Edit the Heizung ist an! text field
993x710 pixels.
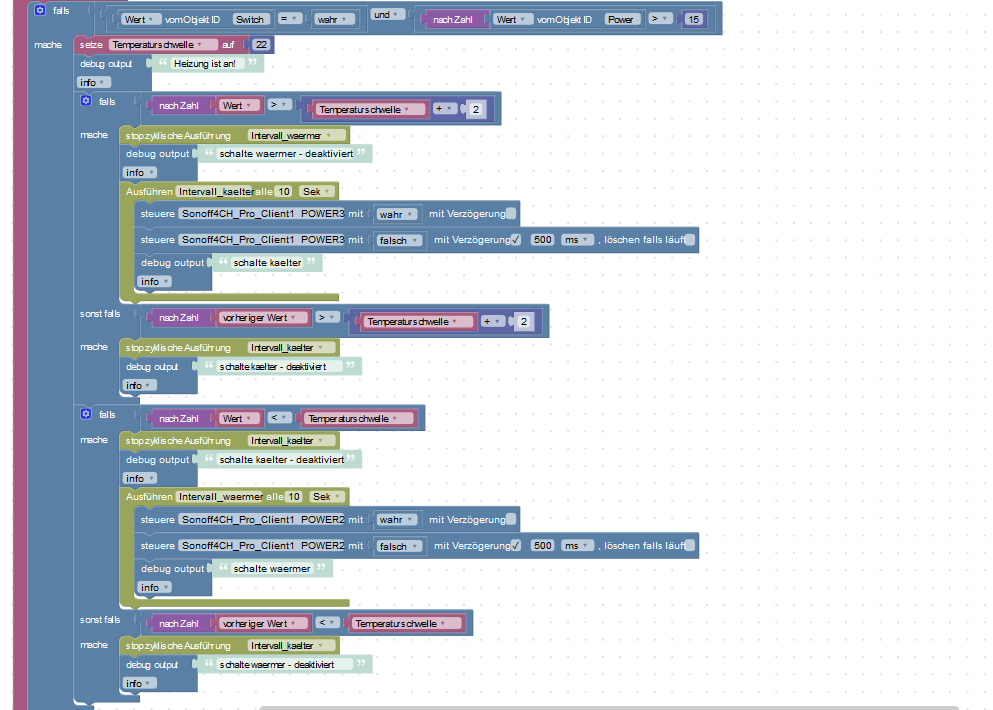click(205, 63)
